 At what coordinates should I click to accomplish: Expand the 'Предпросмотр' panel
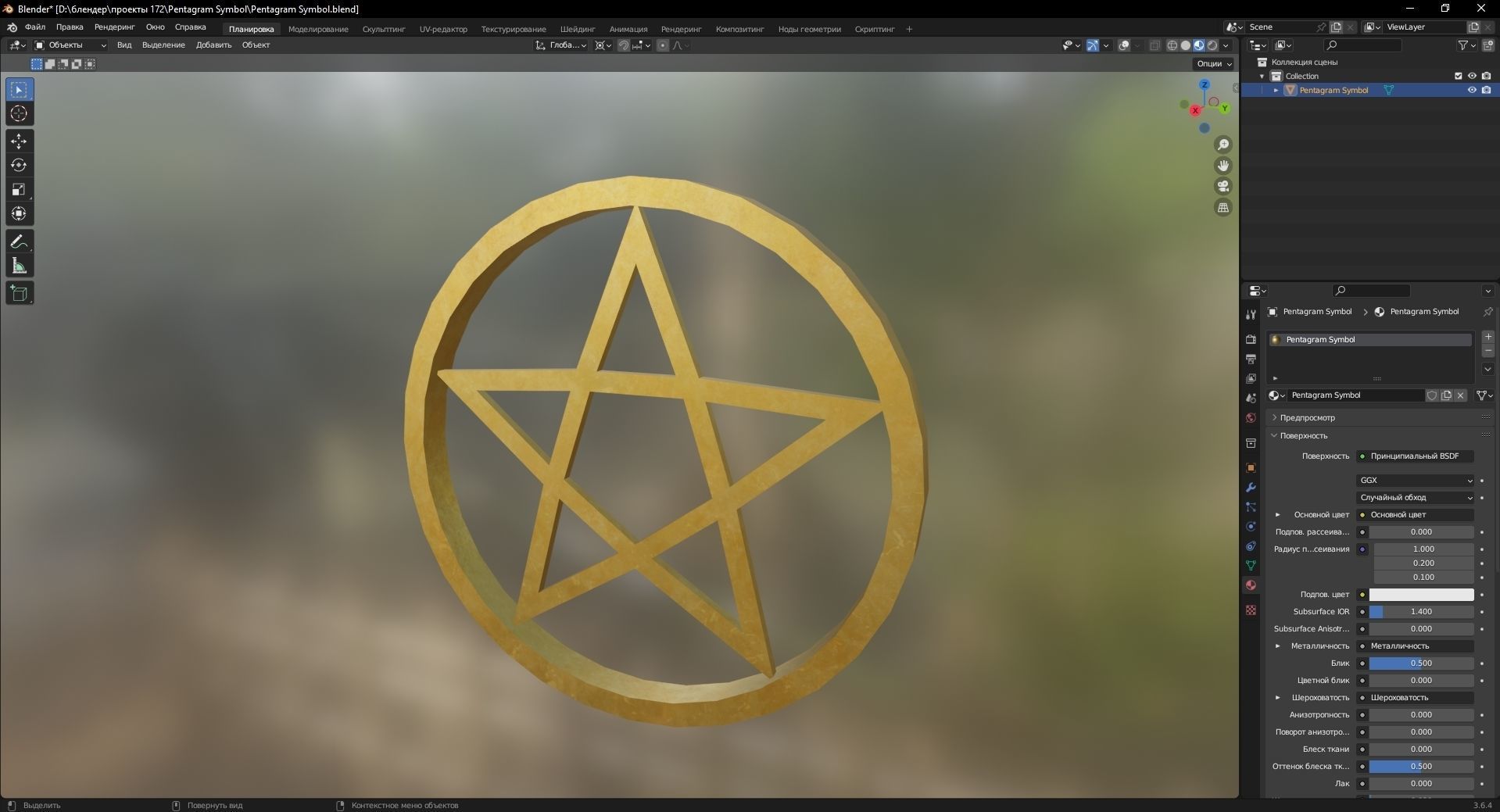(x=1307, y=418)
